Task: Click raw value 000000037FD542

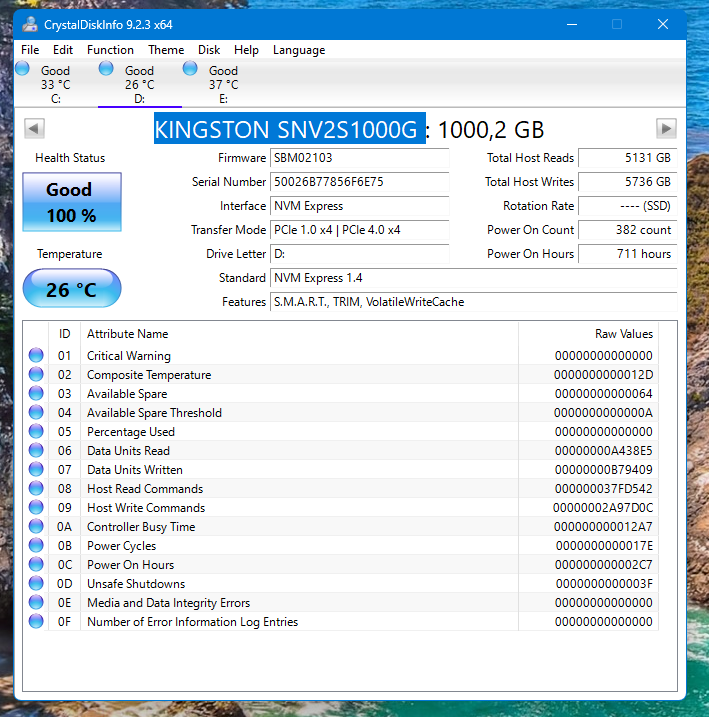Action: [603, 489]
